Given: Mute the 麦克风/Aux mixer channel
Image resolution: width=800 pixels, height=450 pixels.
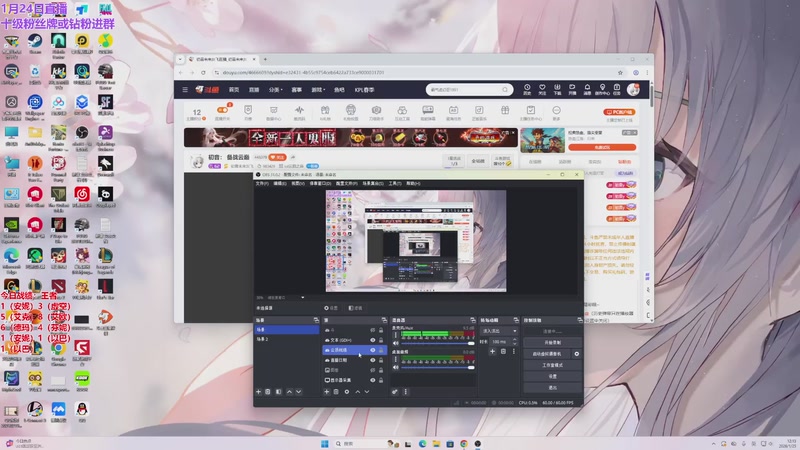Looking at the screenshot, I should [396, 343].
